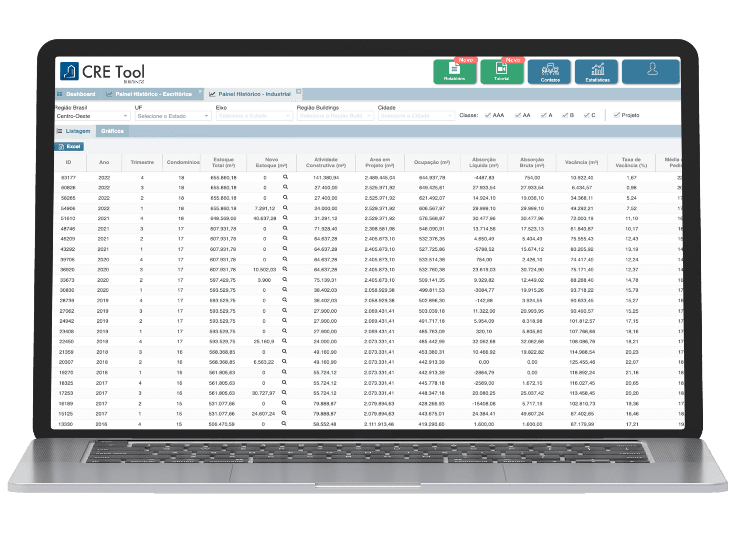Click magnifier icon in 2021 trimestre 1 row
This screenshot has height=552, width=736.
[x=285, y=249]
